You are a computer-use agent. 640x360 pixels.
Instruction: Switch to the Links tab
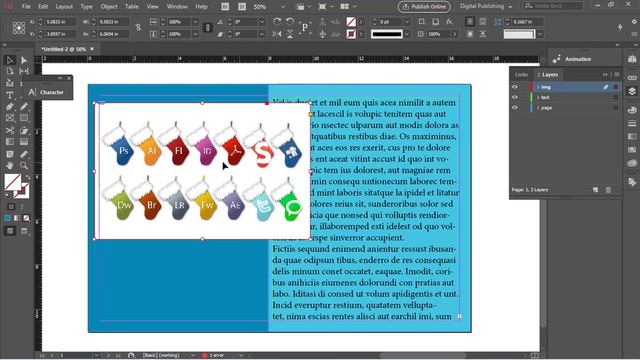tap(521, 75)
